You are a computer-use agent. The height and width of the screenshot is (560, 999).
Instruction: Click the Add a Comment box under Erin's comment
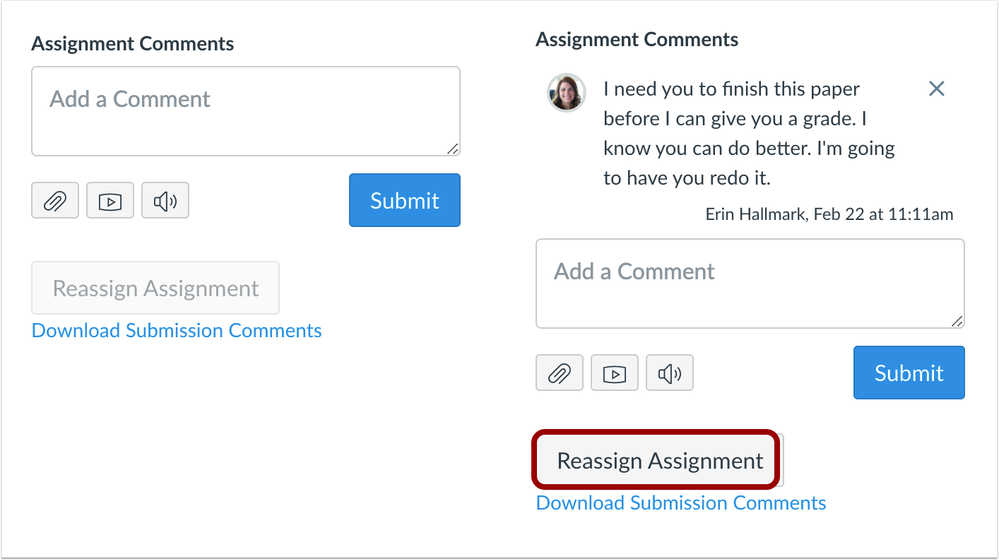(749, 283)
